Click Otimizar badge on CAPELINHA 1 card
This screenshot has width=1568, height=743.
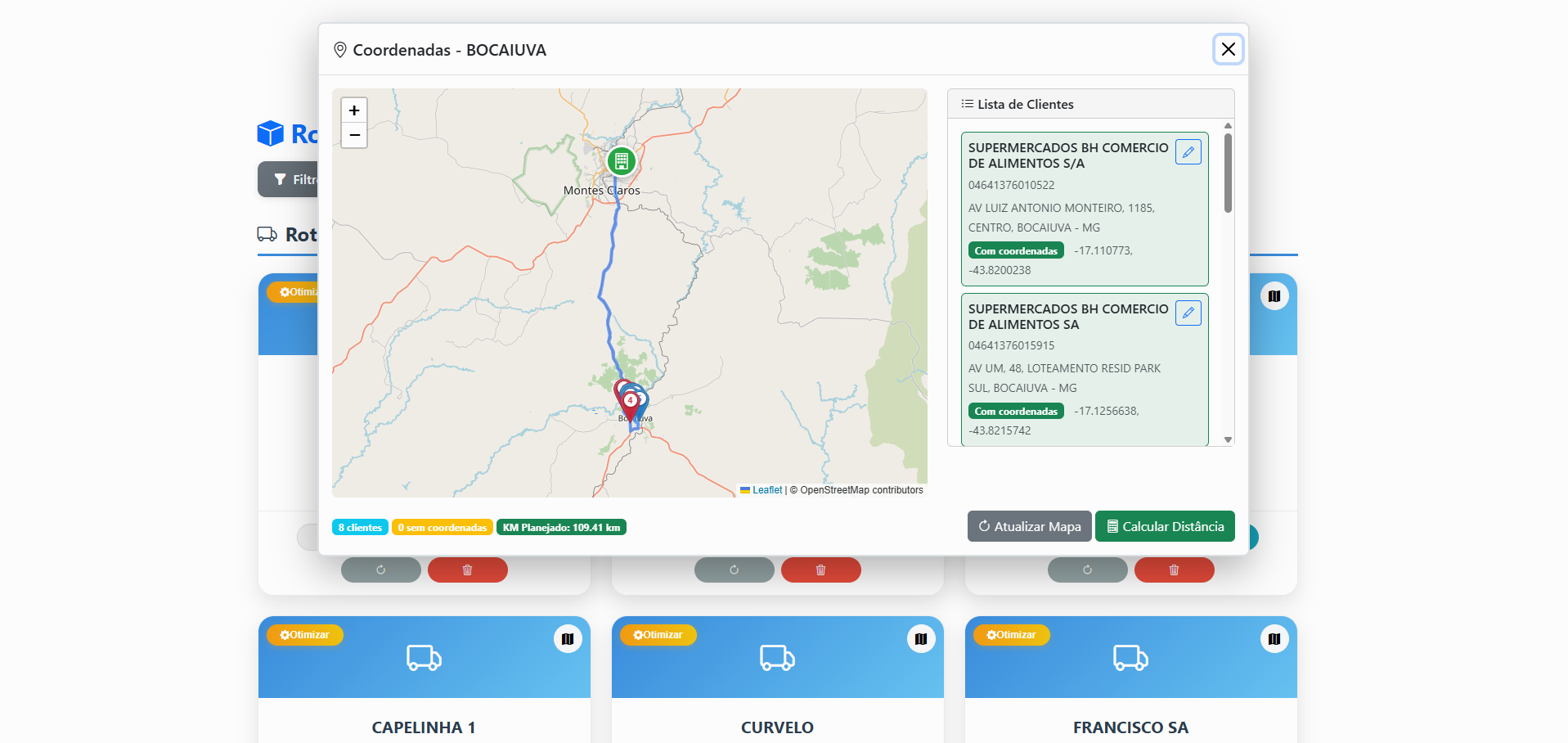(305, 635)
